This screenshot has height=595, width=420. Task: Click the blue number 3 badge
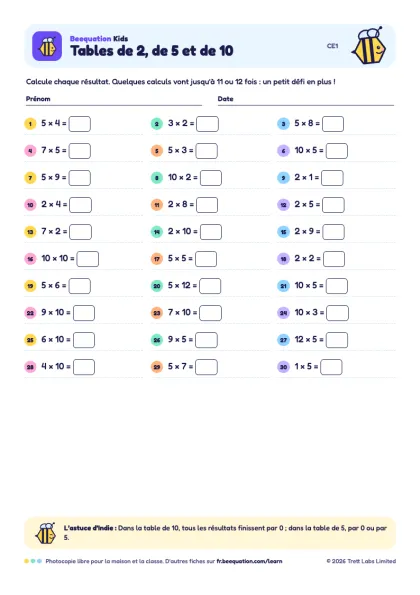283,124
